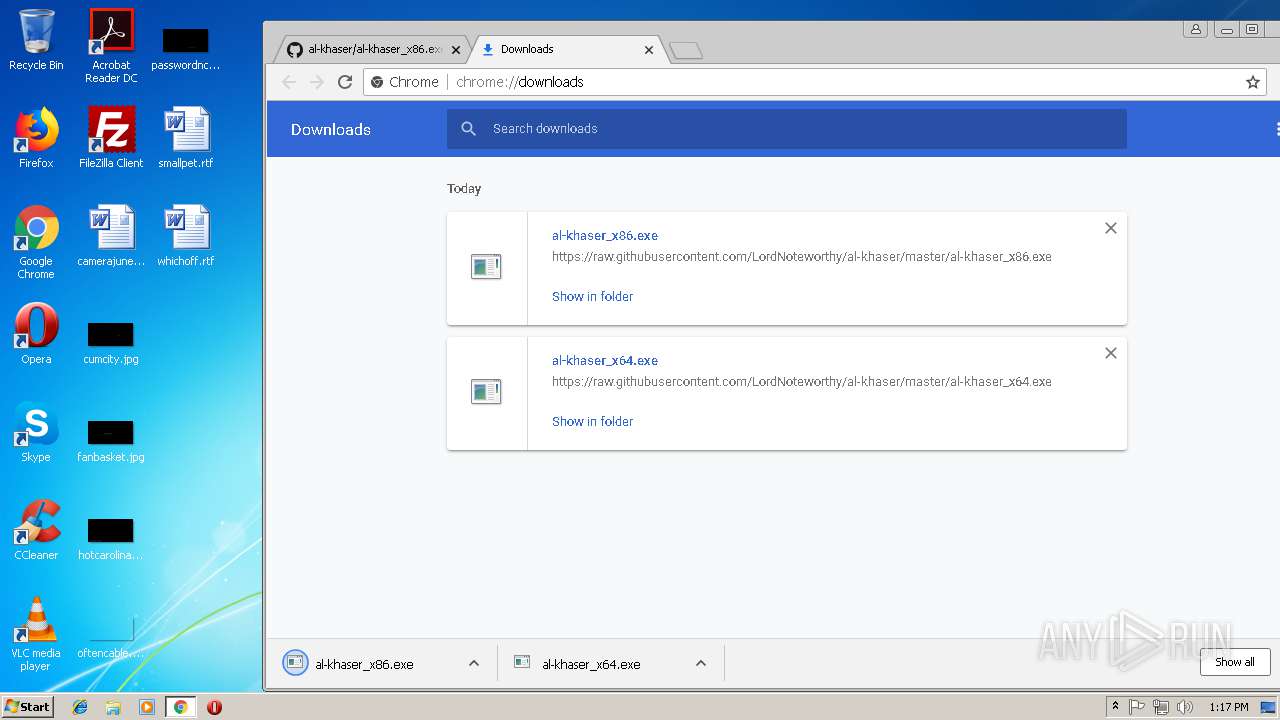Image resolution: width=1280 pixels, height=720 pixels.
Task: Click the network icon in system tray
Action: tap(1161, 707)
